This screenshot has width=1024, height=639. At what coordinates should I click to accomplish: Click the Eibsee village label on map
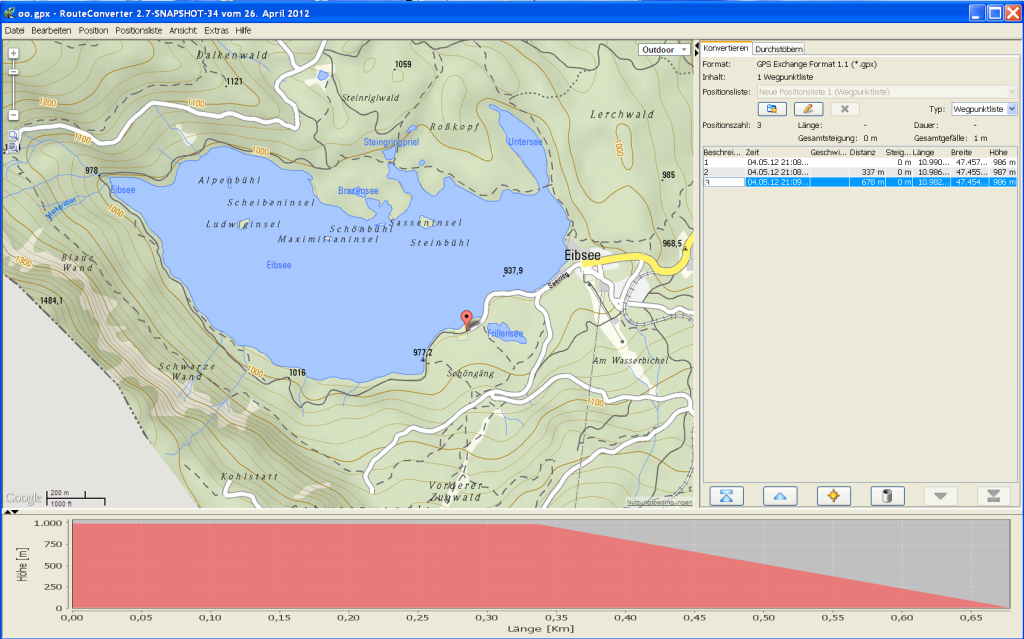coord(582,255)
